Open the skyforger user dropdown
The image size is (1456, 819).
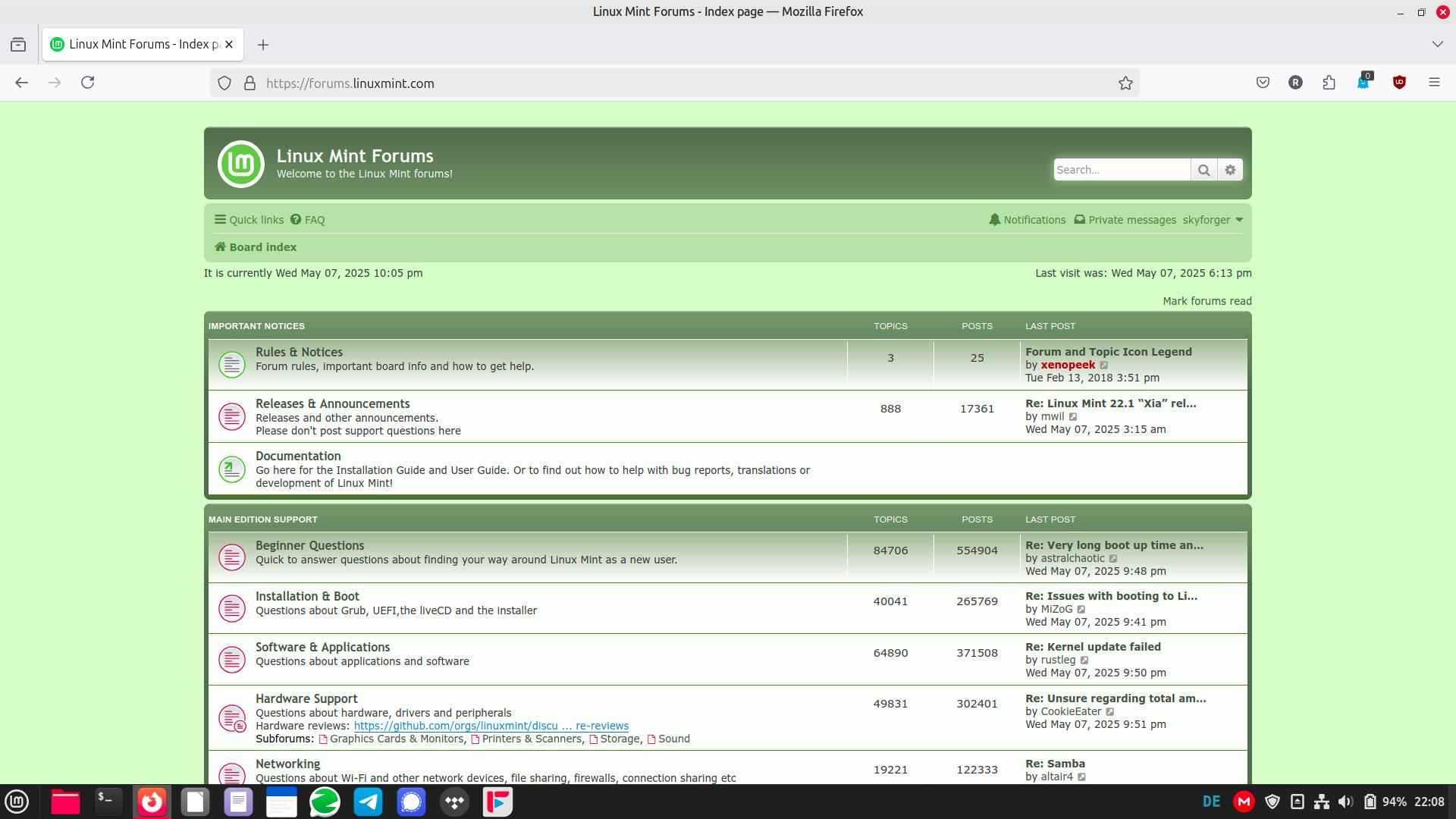coord(1213,220)
